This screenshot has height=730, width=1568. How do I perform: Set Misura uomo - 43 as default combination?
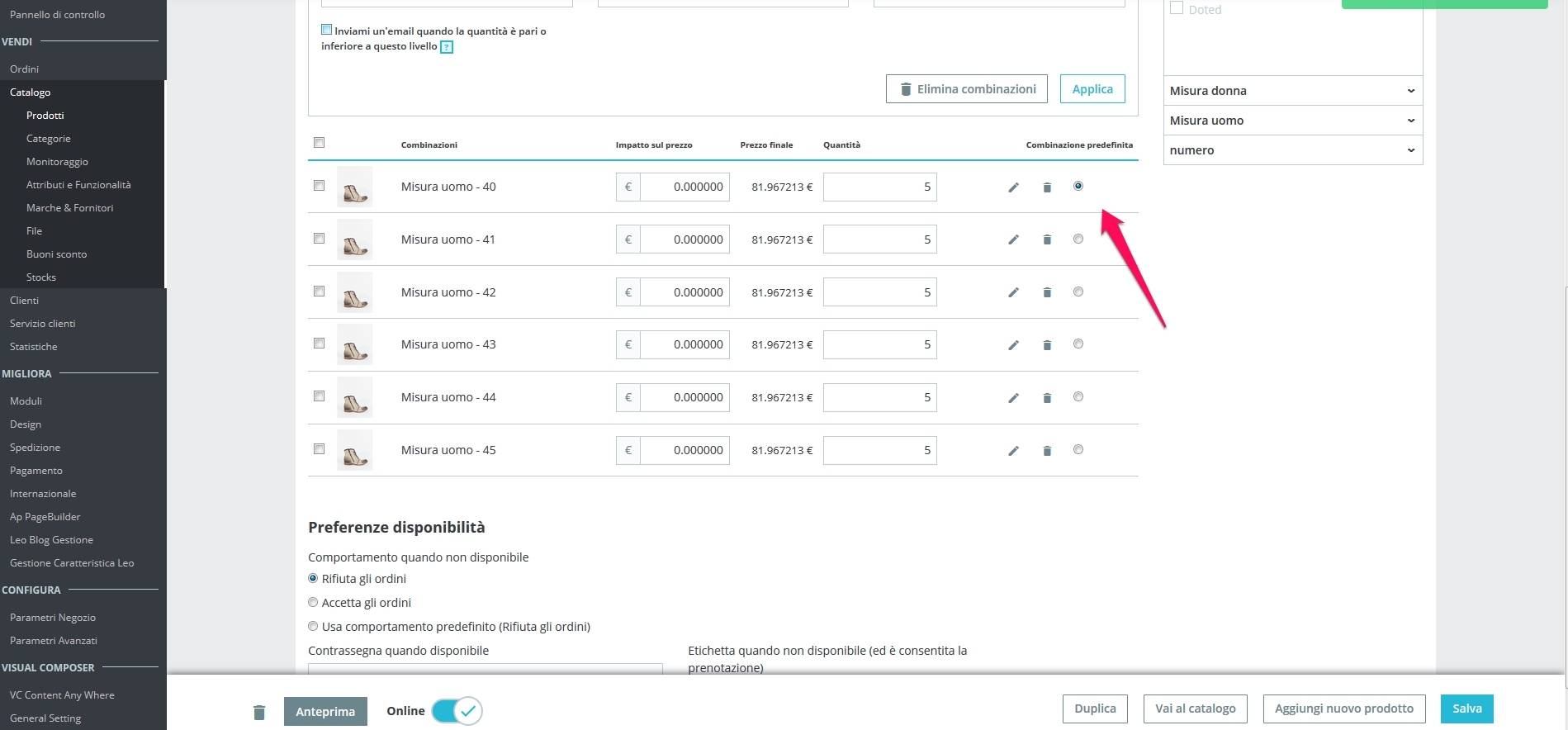click(x=1078, y=344)
